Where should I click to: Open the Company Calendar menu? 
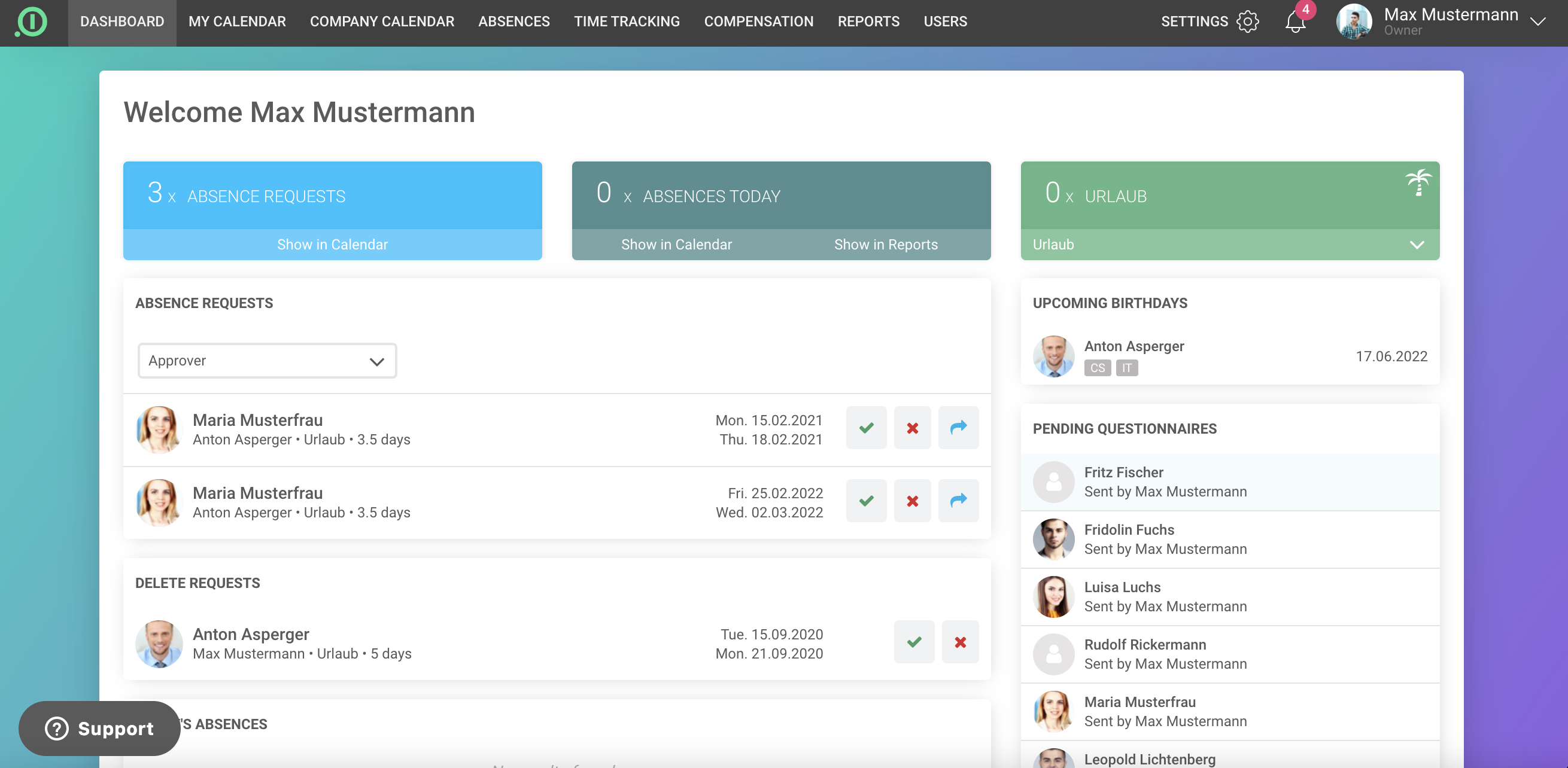382,22
